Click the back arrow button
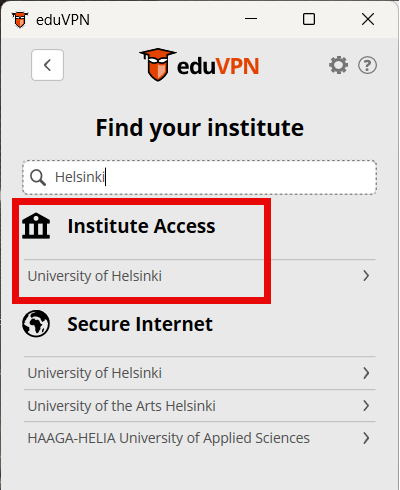This screenshot has width=400, height=490. [47, 65]
